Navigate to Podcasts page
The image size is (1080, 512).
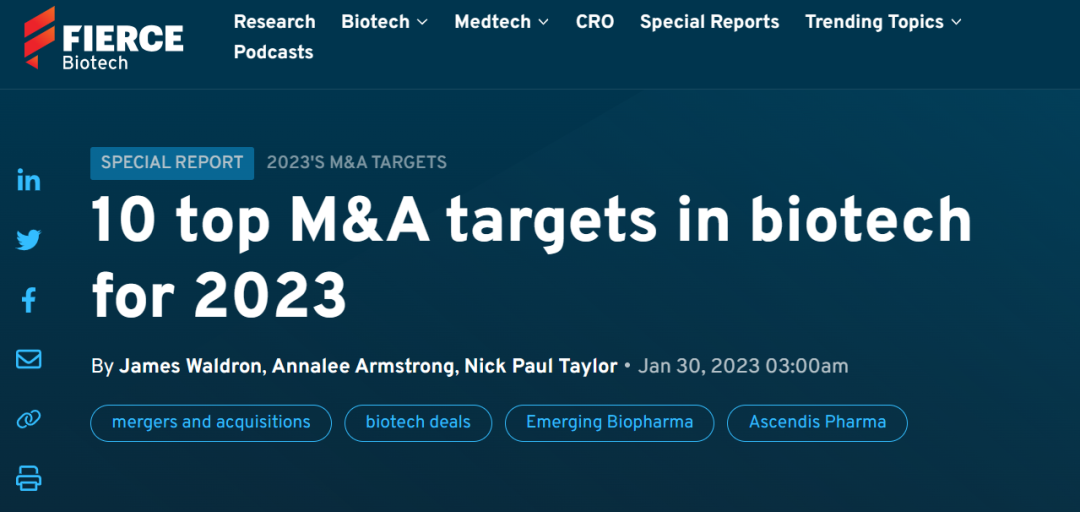pyautogui.click(x=273, y=52)
